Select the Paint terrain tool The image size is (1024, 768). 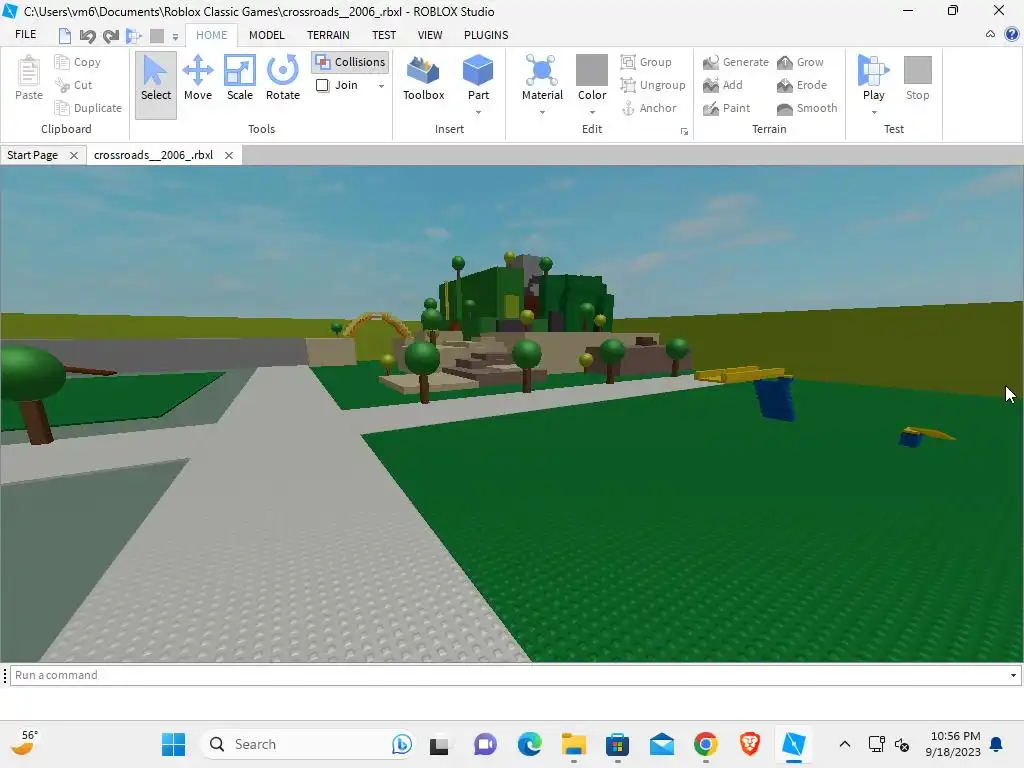click(x=726, y=108)
